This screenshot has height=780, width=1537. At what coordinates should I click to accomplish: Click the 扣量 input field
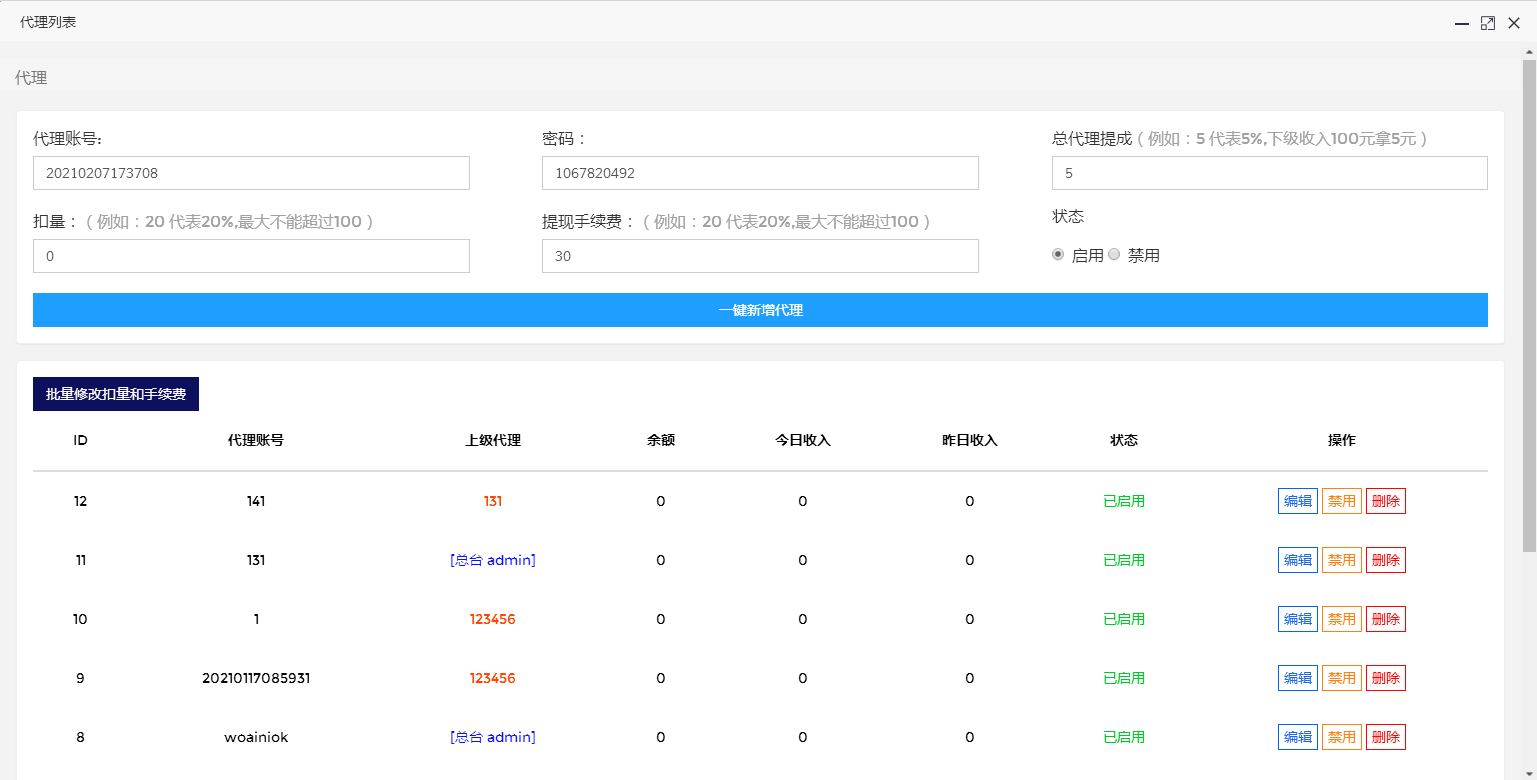tap(250, 256)
